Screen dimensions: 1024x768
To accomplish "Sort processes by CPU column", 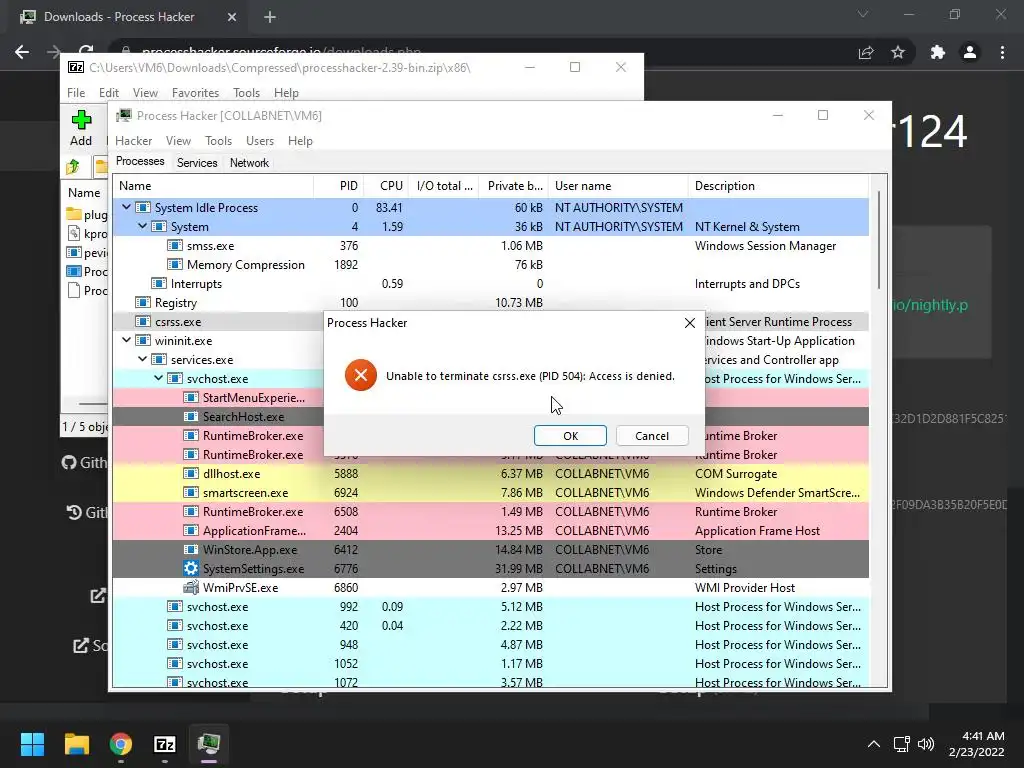I will coord(386,185).
